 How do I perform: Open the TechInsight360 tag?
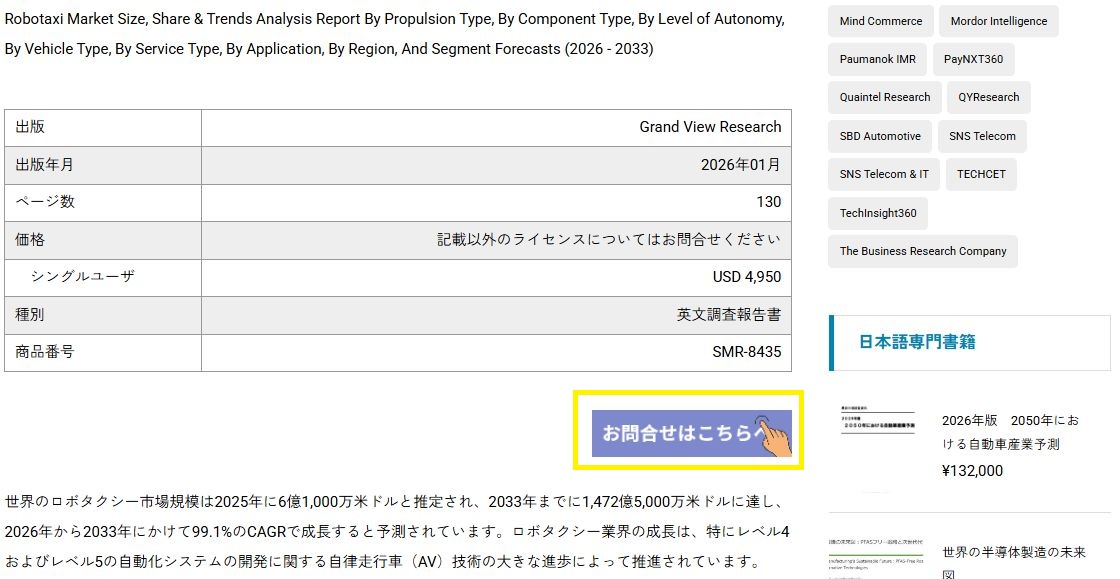877,213
